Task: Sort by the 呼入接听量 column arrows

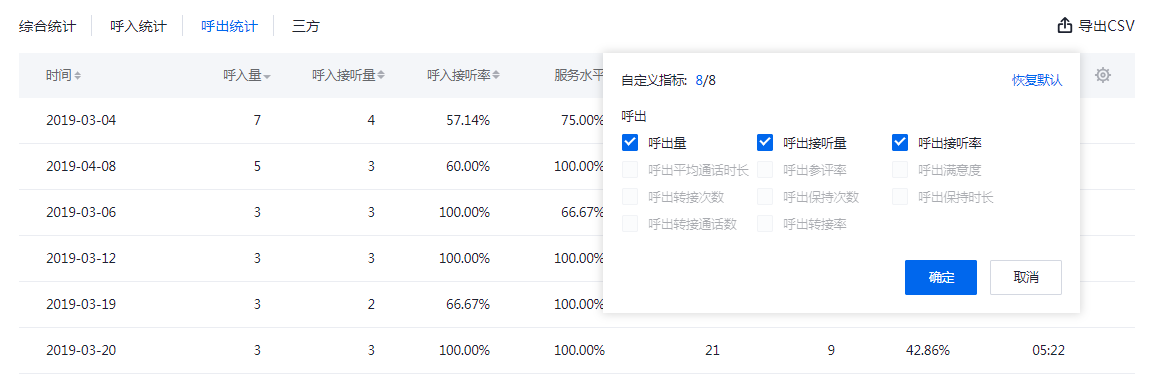Action: coord(381,75)
